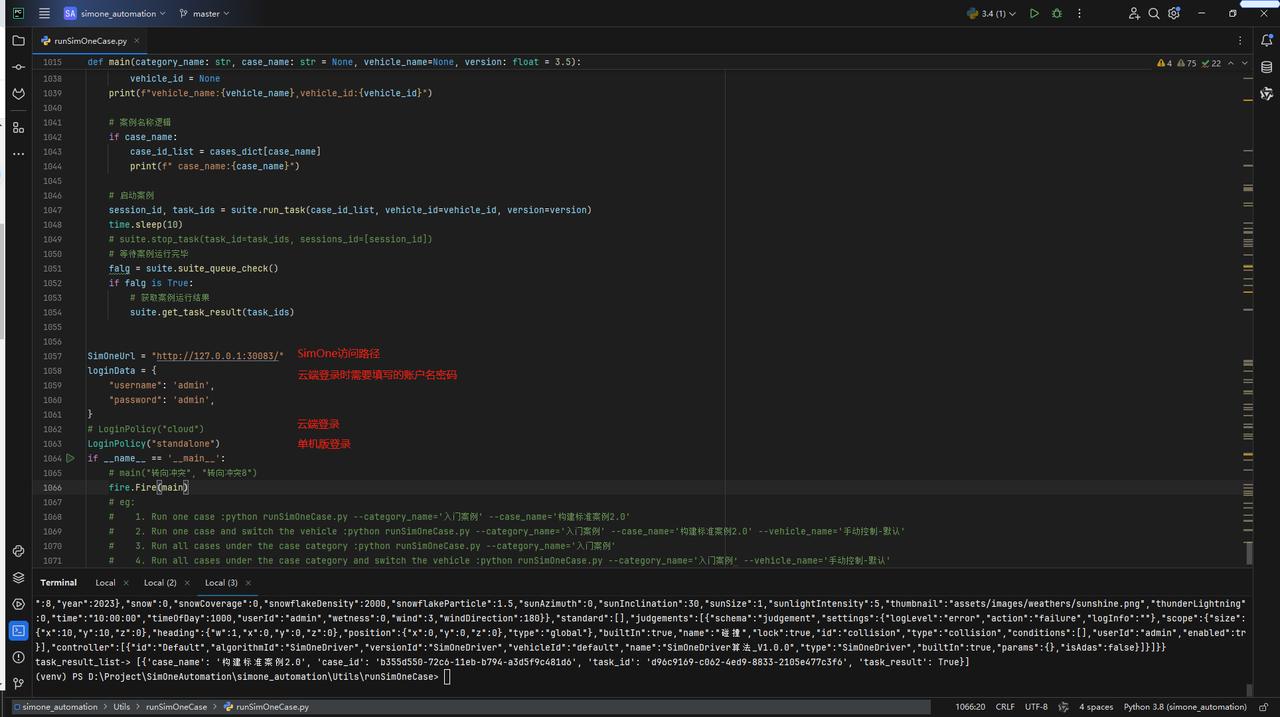Switch to the Local (2) terminal tab
This screenshot has width=1280, height=717.
(x=160, y=582)
